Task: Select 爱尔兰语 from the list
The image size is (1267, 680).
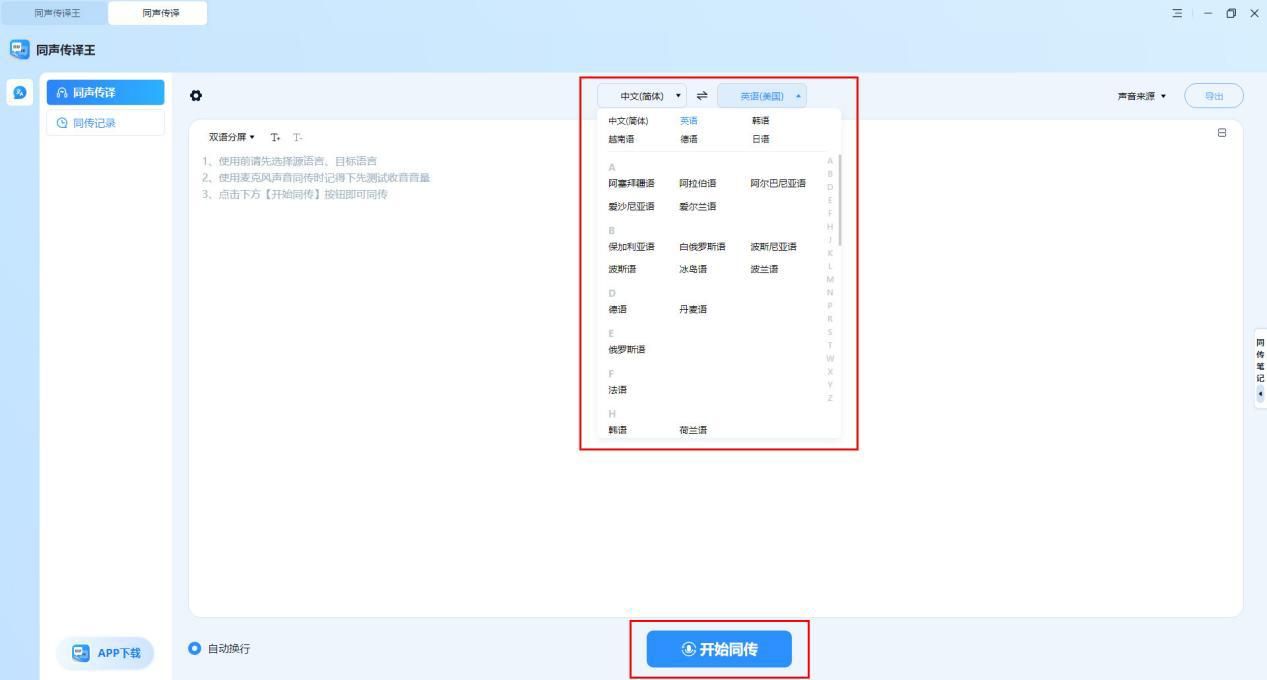Action: point(698,206)
